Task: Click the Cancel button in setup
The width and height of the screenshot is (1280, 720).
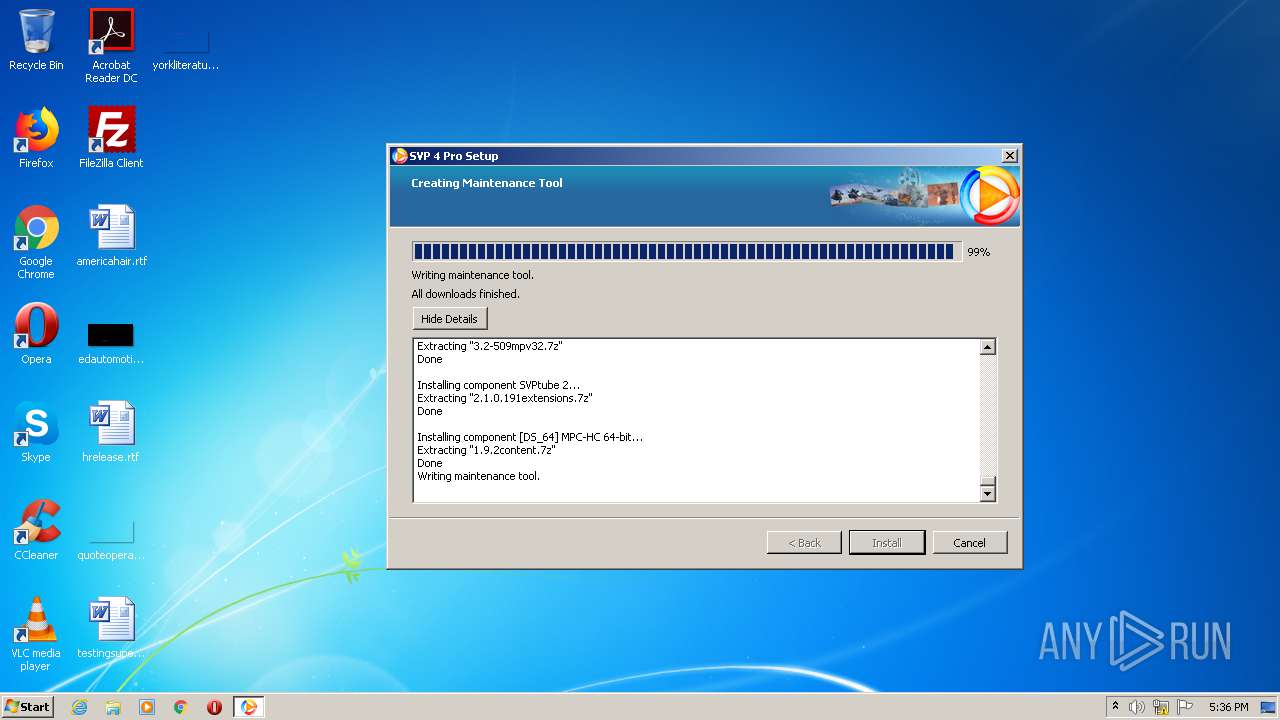Action: click(x=969, y=542)
